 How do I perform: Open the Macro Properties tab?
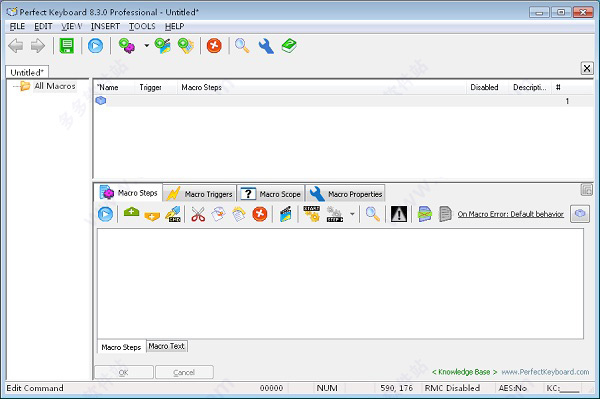345,194
